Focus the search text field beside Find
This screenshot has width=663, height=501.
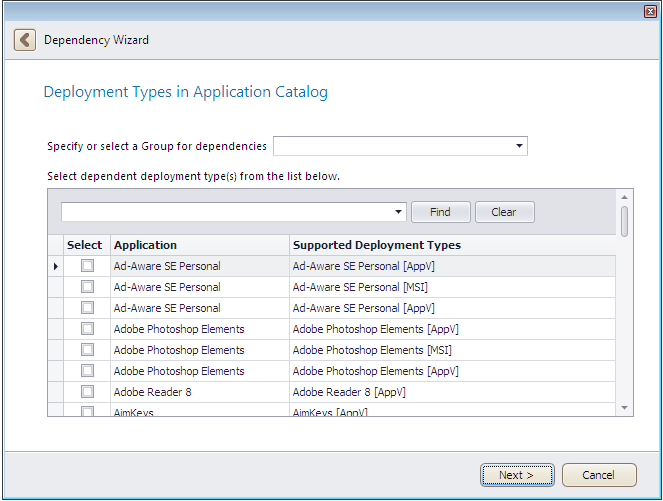pyautogui.click(x=226, y=212)
